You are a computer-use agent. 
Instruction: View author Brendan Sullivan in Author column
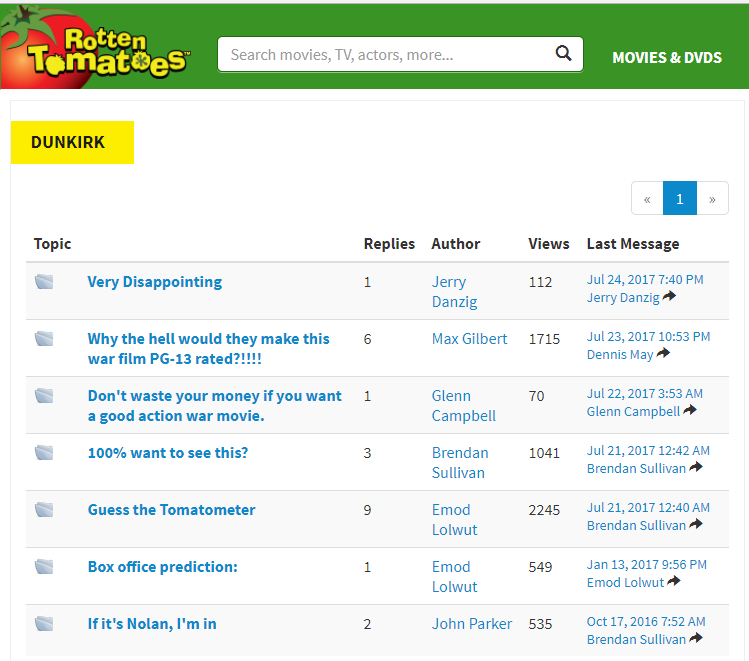(460, 462)
